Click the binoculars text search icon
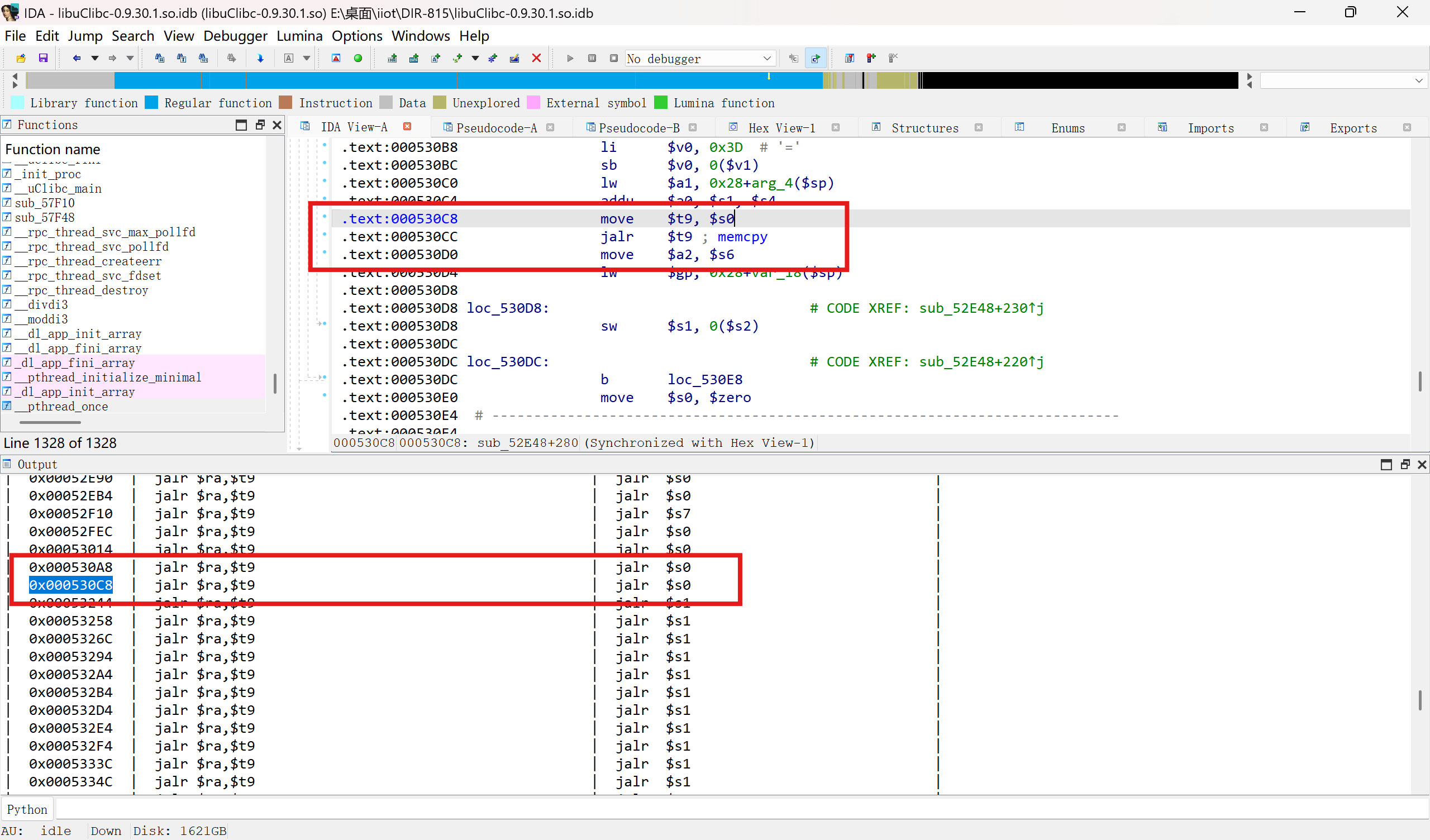The image size is (1430, 840). [x=182, y=58]
